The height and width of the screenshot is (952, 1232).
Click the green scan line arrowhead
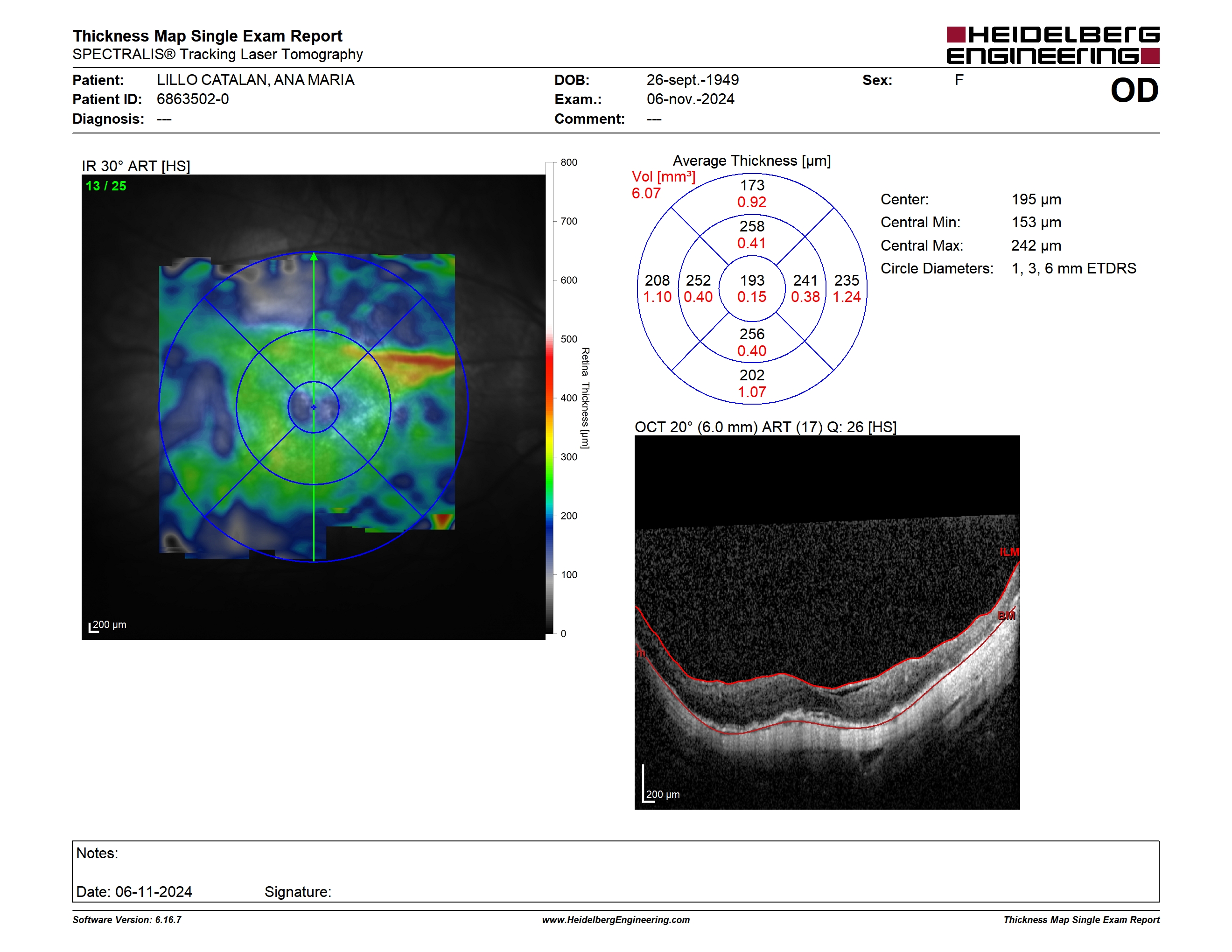314,257
